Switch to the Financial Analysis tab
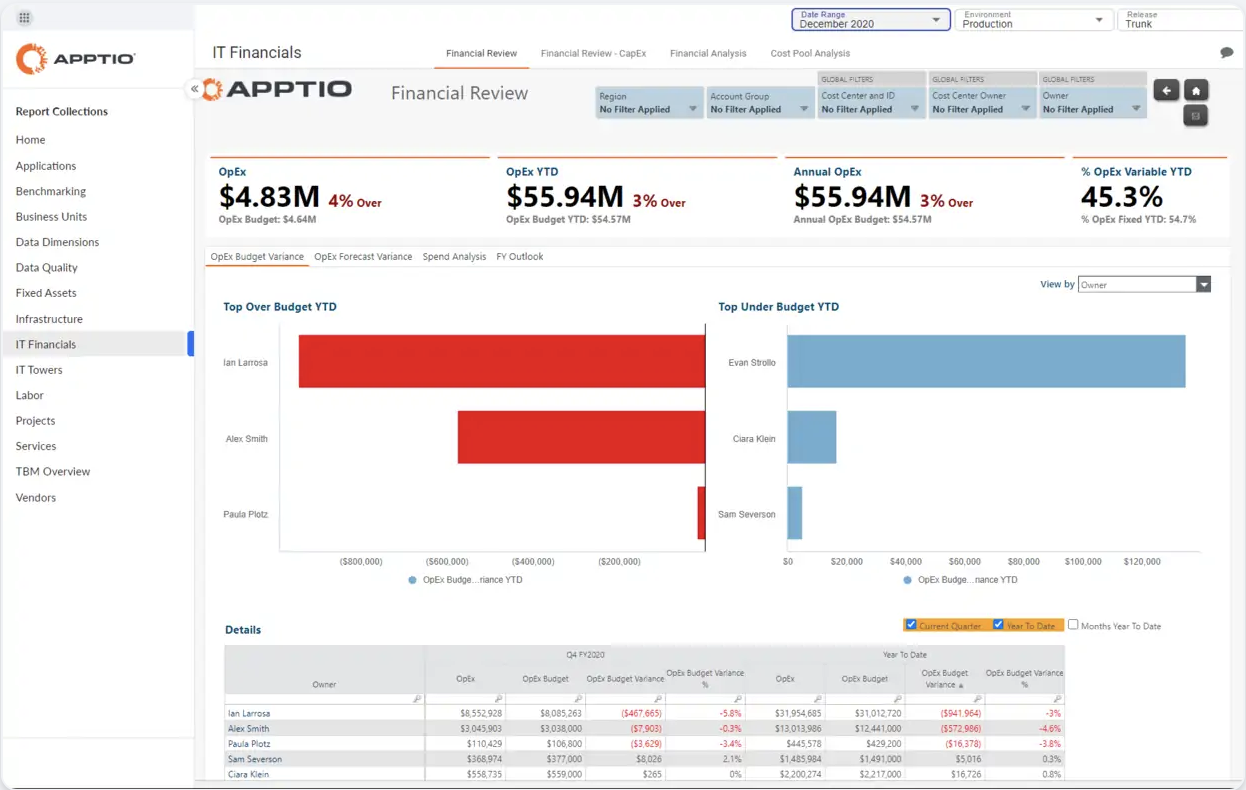This screenshot has height=790, width=1246. (708, 54)
